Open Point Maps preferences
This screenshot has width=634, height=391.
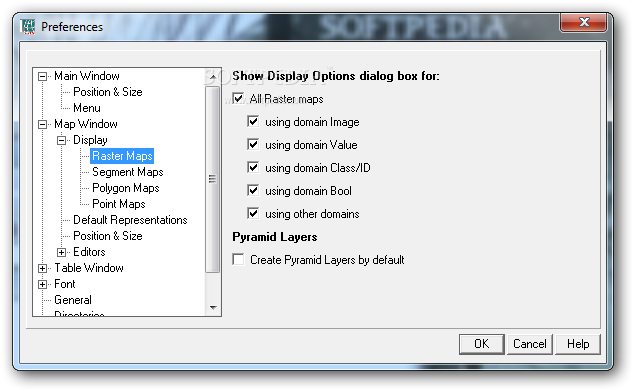coord(119,204)
